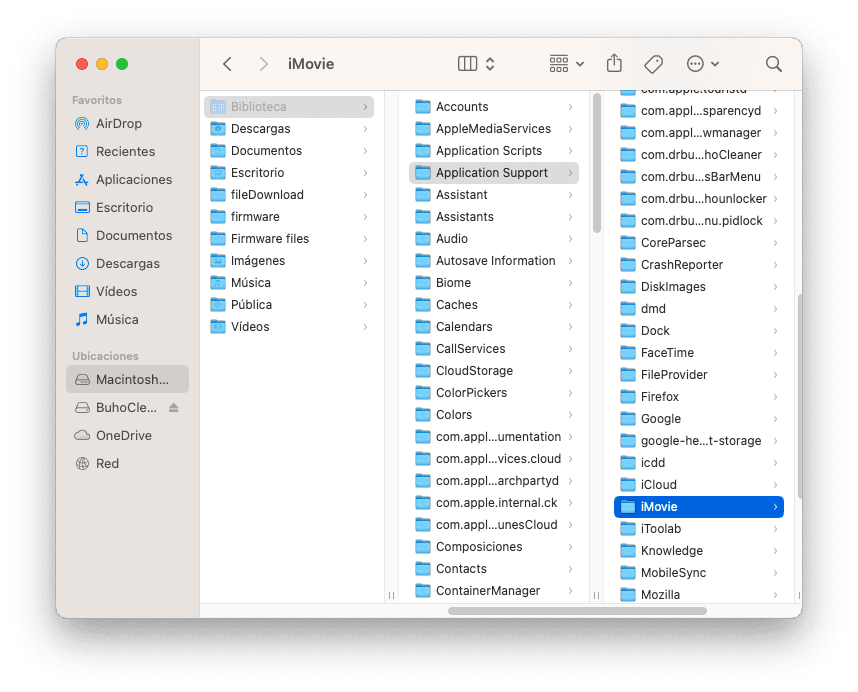The image size is (858, 692).
Task: Open the Tags icon in the toolbar
Action: click(653, 62)
